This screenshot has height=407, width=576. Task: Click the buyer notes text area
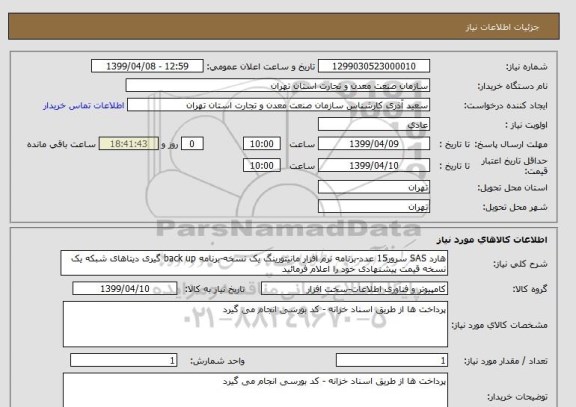255,390
